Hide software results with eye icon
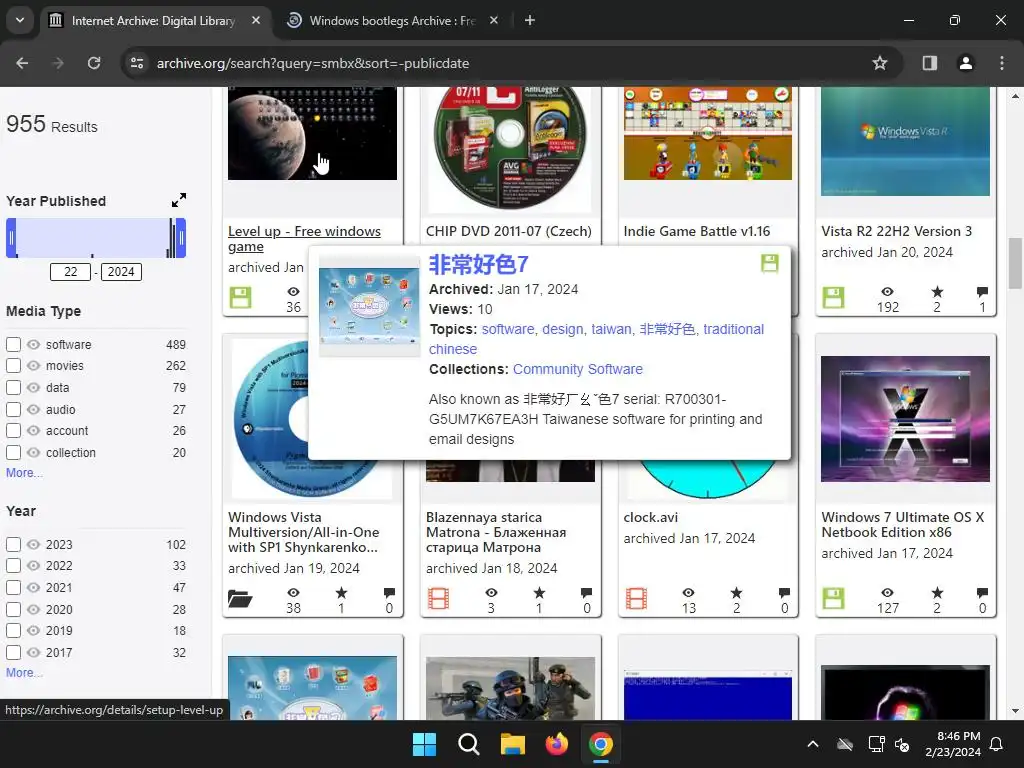This screenshot has width=1024, height=768. point(33,344)
